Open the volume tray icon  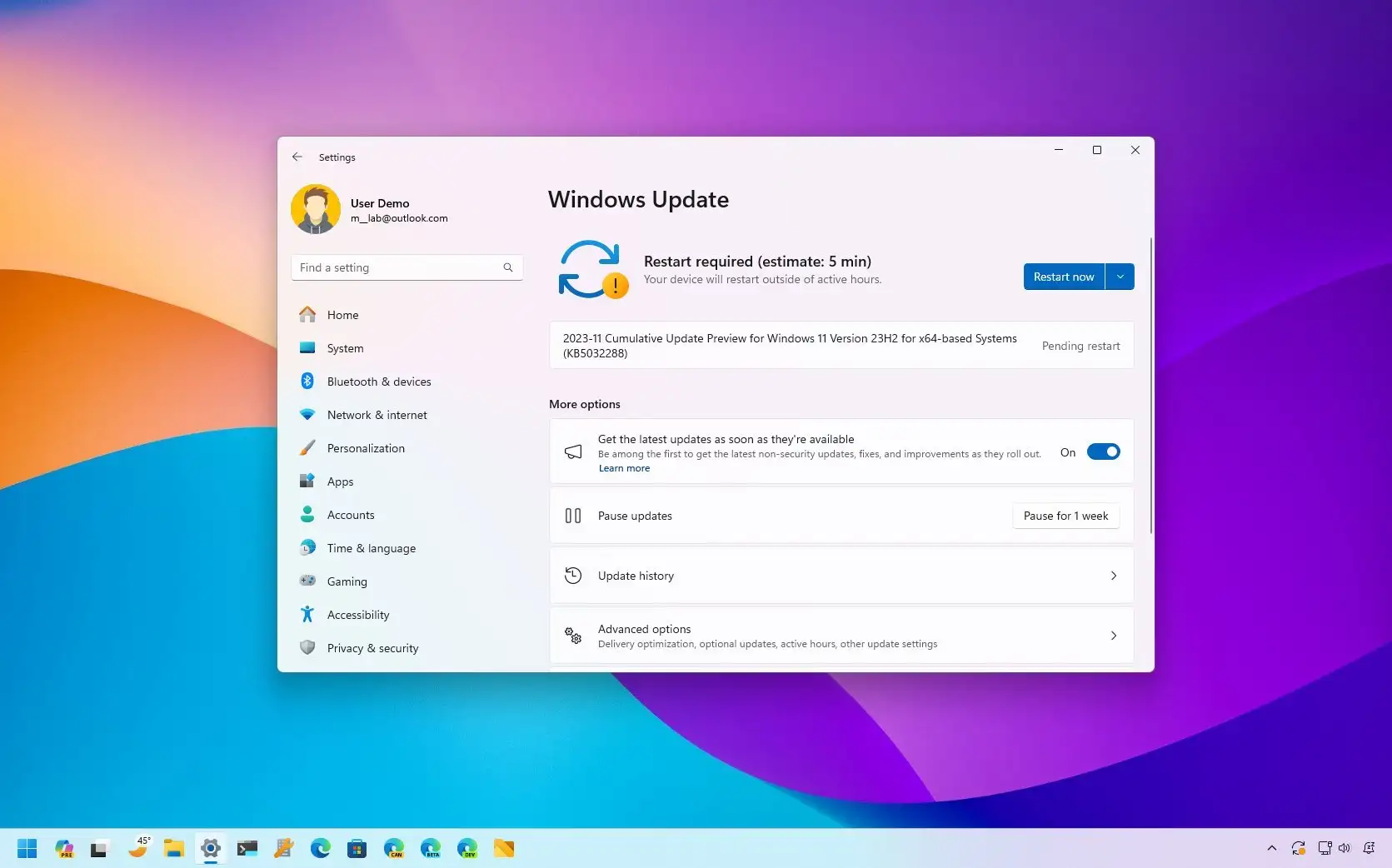(1344, 848)
